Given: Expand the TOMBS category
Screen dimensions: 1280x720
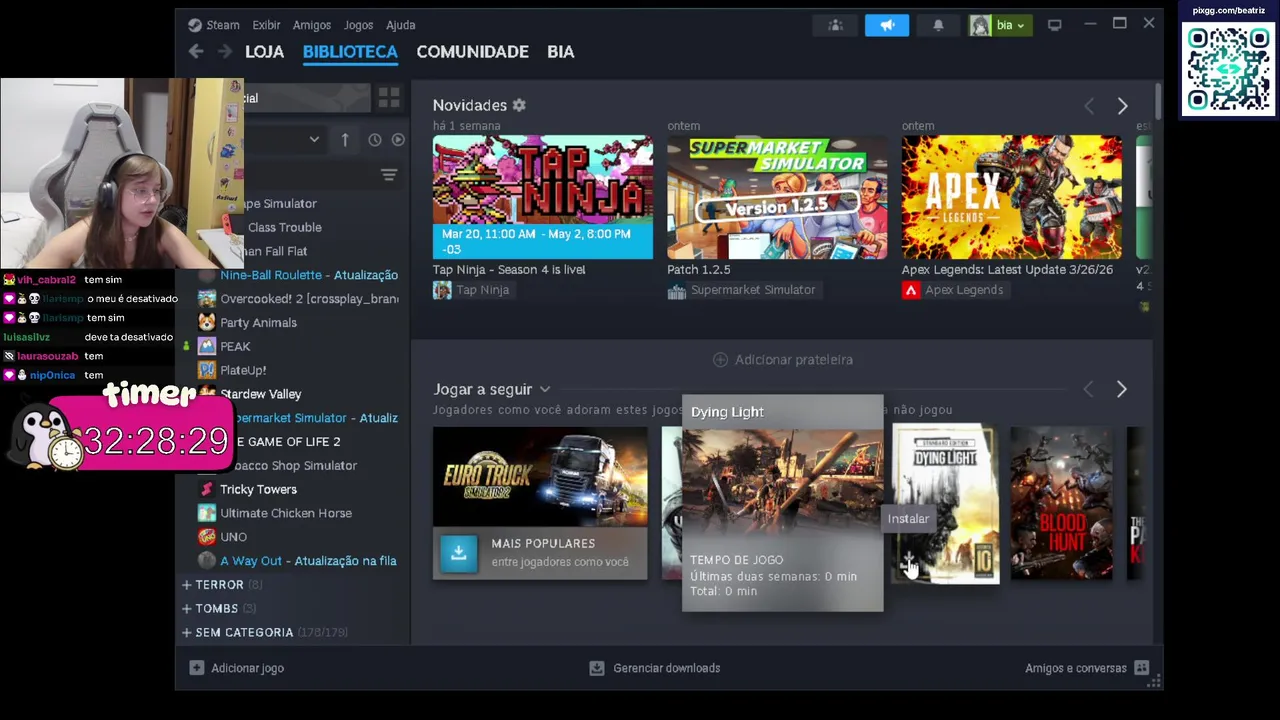Looking at the screenshot, I should click(217, 608).
